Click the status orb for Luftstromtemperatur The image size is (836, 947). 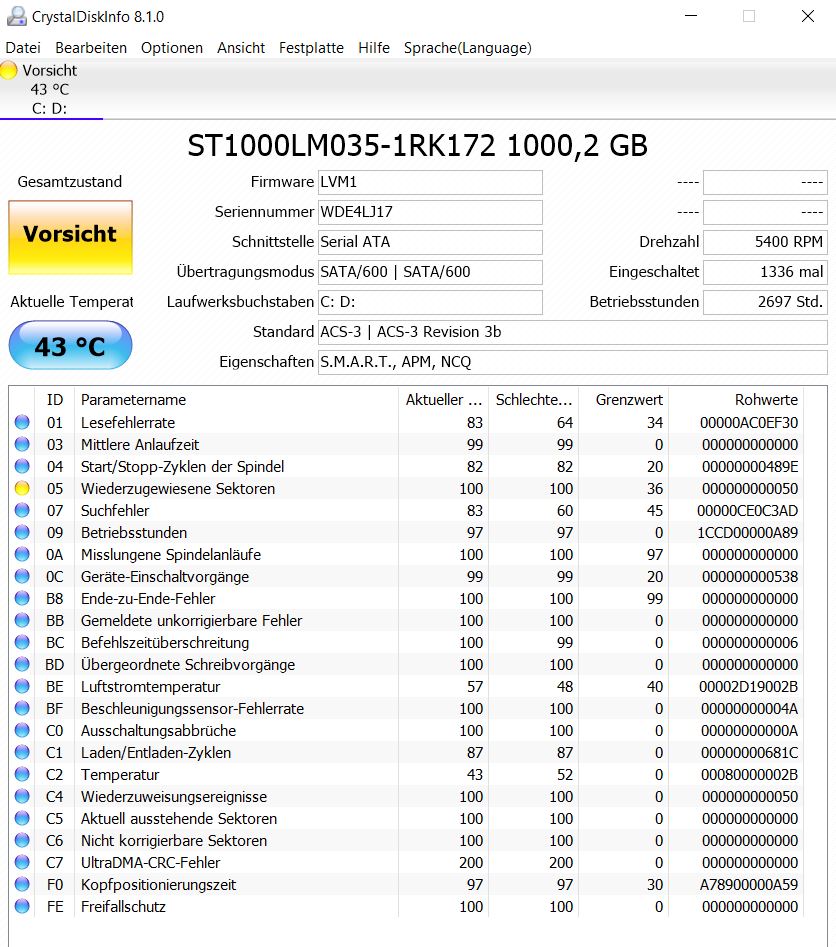coord(22,687)
